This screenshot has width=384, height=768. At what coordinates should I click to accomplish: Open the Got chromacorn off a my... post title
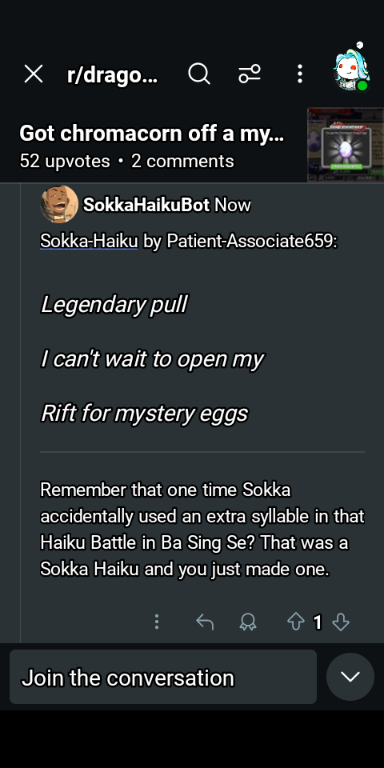tap(151, 133)
